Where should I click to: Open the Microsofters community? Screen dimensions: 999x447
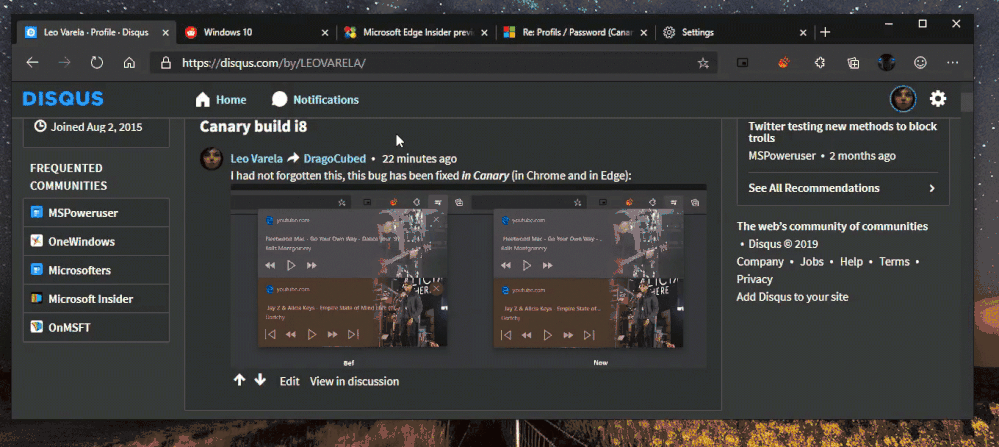[x=96, y=270]
